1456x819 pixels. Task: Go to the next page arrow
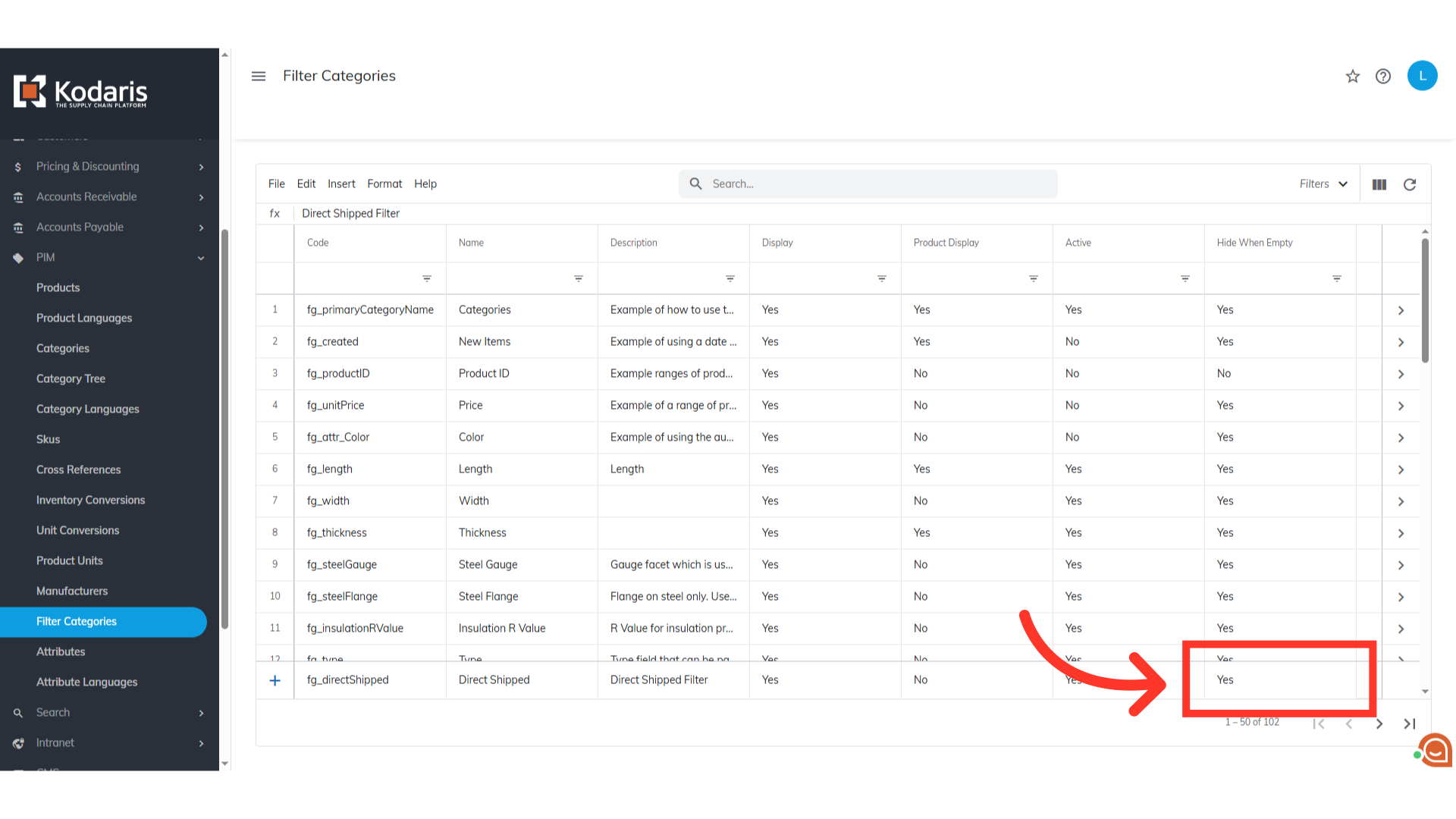point(1379,723)
